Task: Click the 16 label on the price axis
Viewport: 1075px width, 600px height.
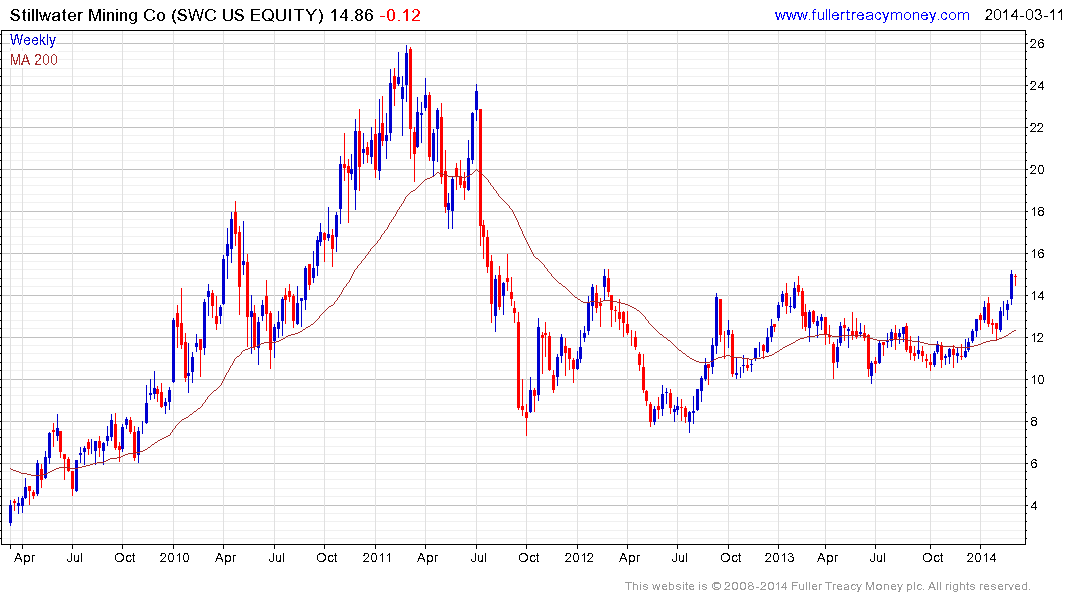Action: tap(1037, 254)
